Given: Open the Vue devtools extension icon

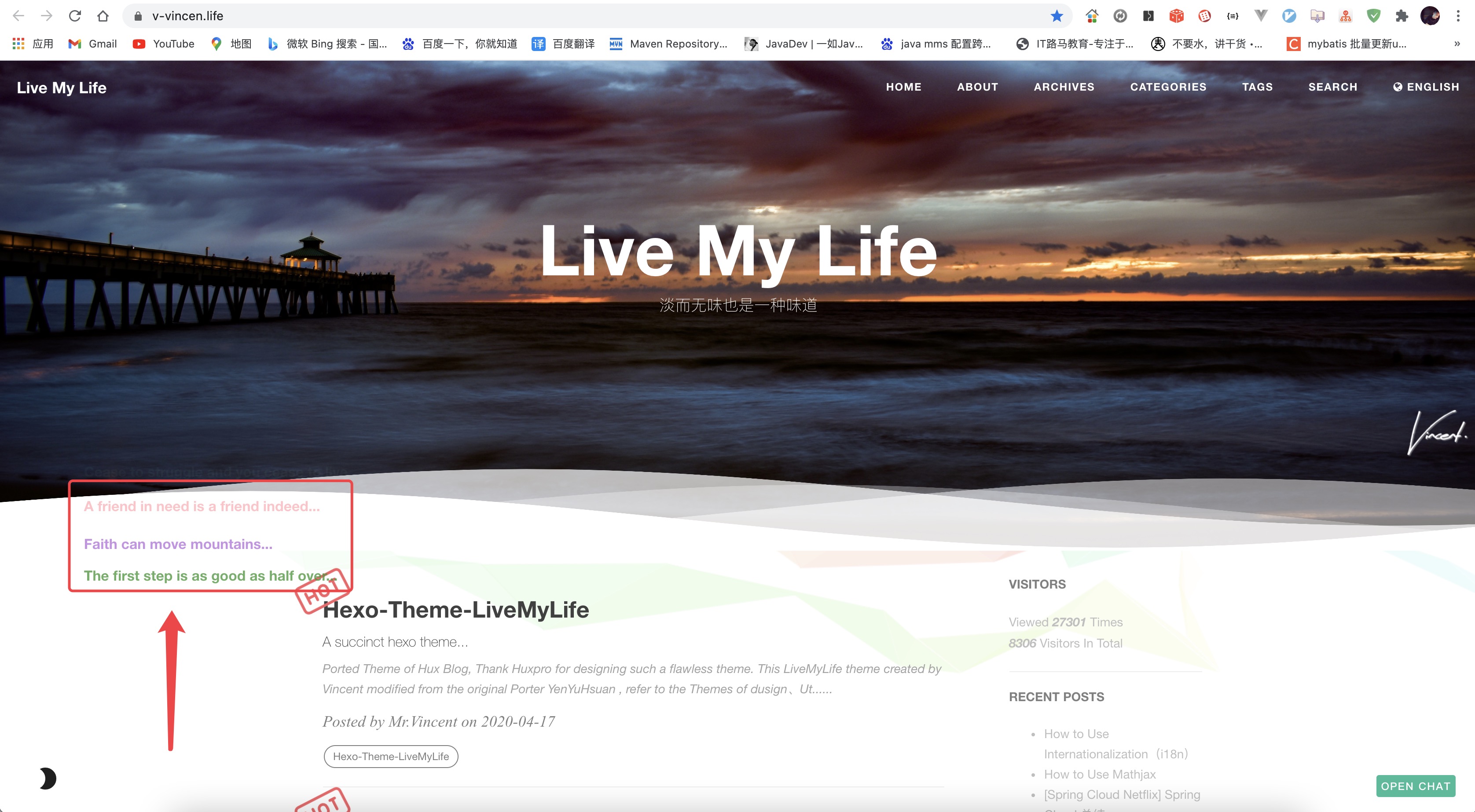Looking at the screenshot, I should pos(1260,16).
